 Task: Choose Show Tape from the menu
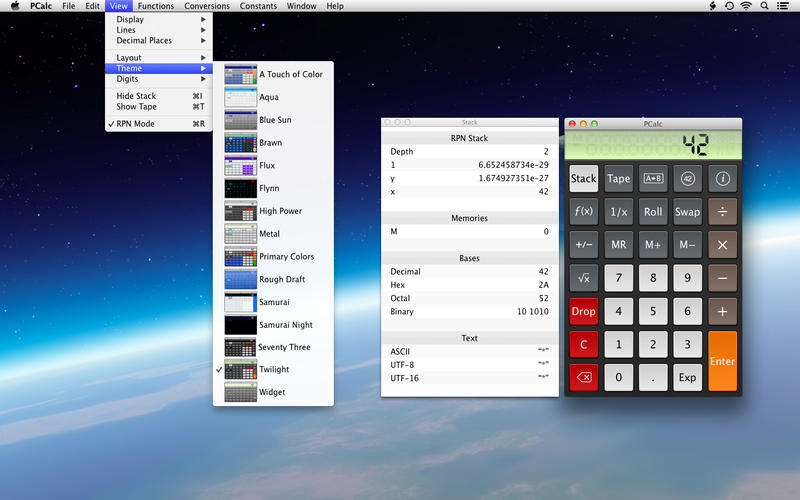click(136, 107)
